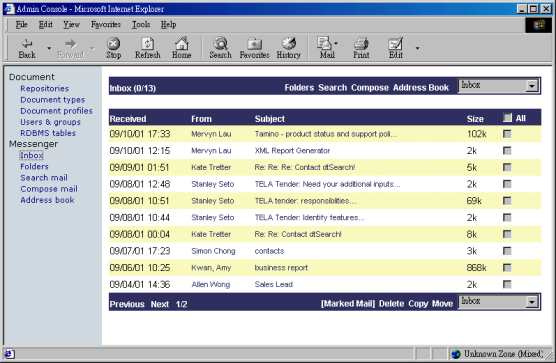Open the Back button history dropdown arrow

[x=49, y=48]
